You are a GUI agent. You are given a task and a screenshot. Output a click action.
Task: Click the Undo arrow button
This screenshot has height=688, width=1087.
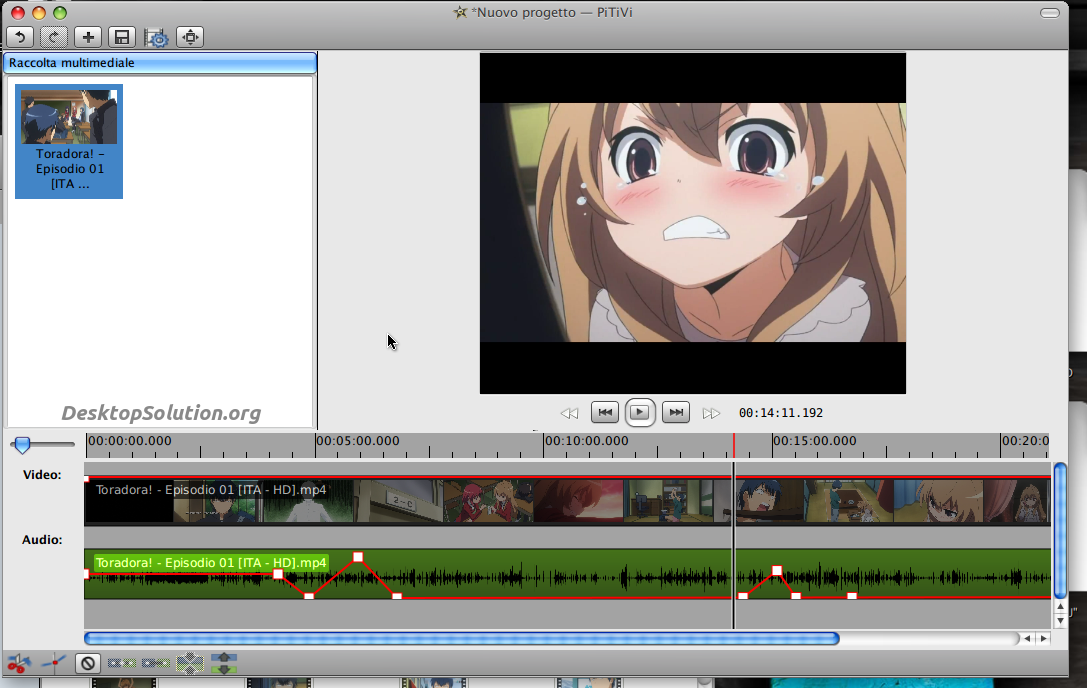(20, 37)
